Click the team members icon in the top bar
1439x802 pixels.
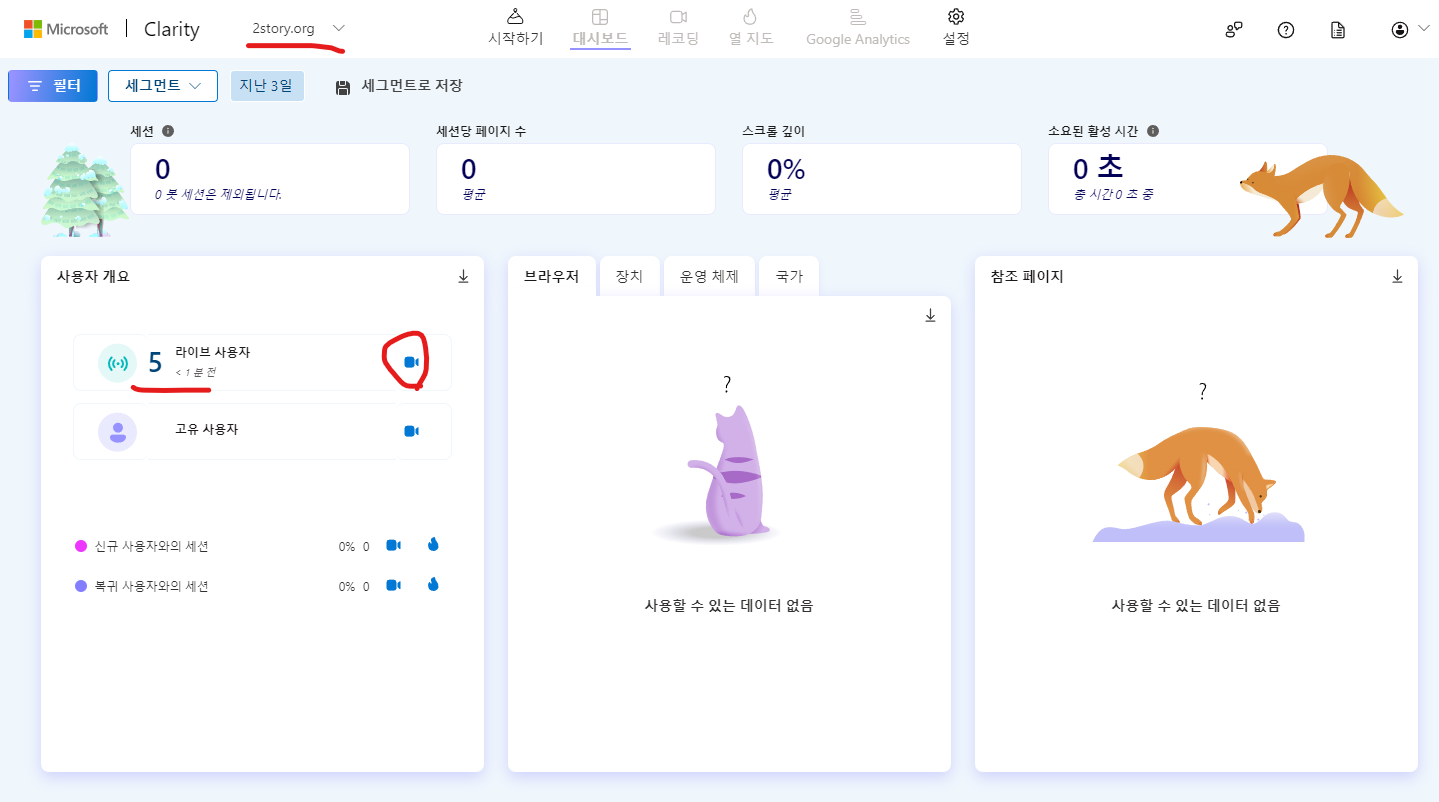[x=1233, y=30]
